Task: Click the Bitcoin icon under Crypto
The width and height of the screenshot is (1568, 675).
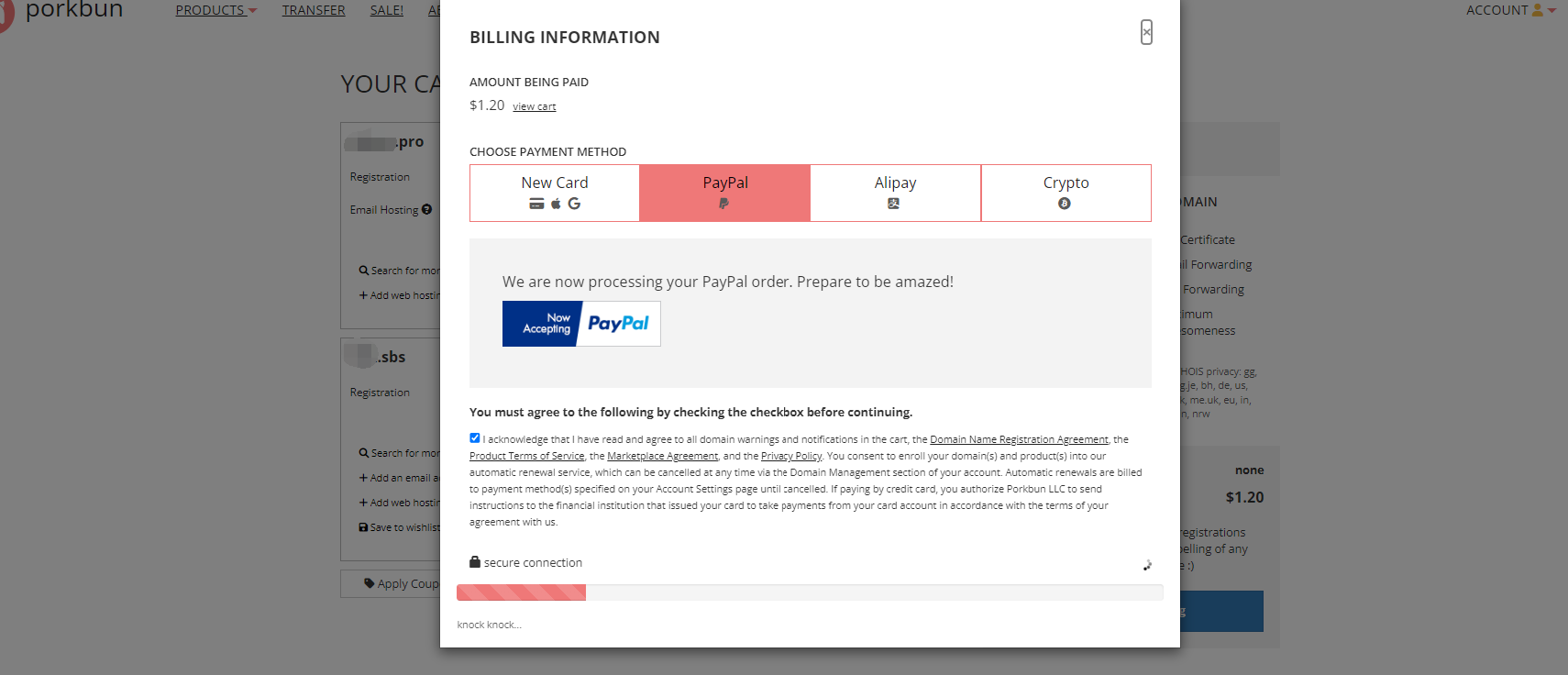Action: tap(1065, 204)
